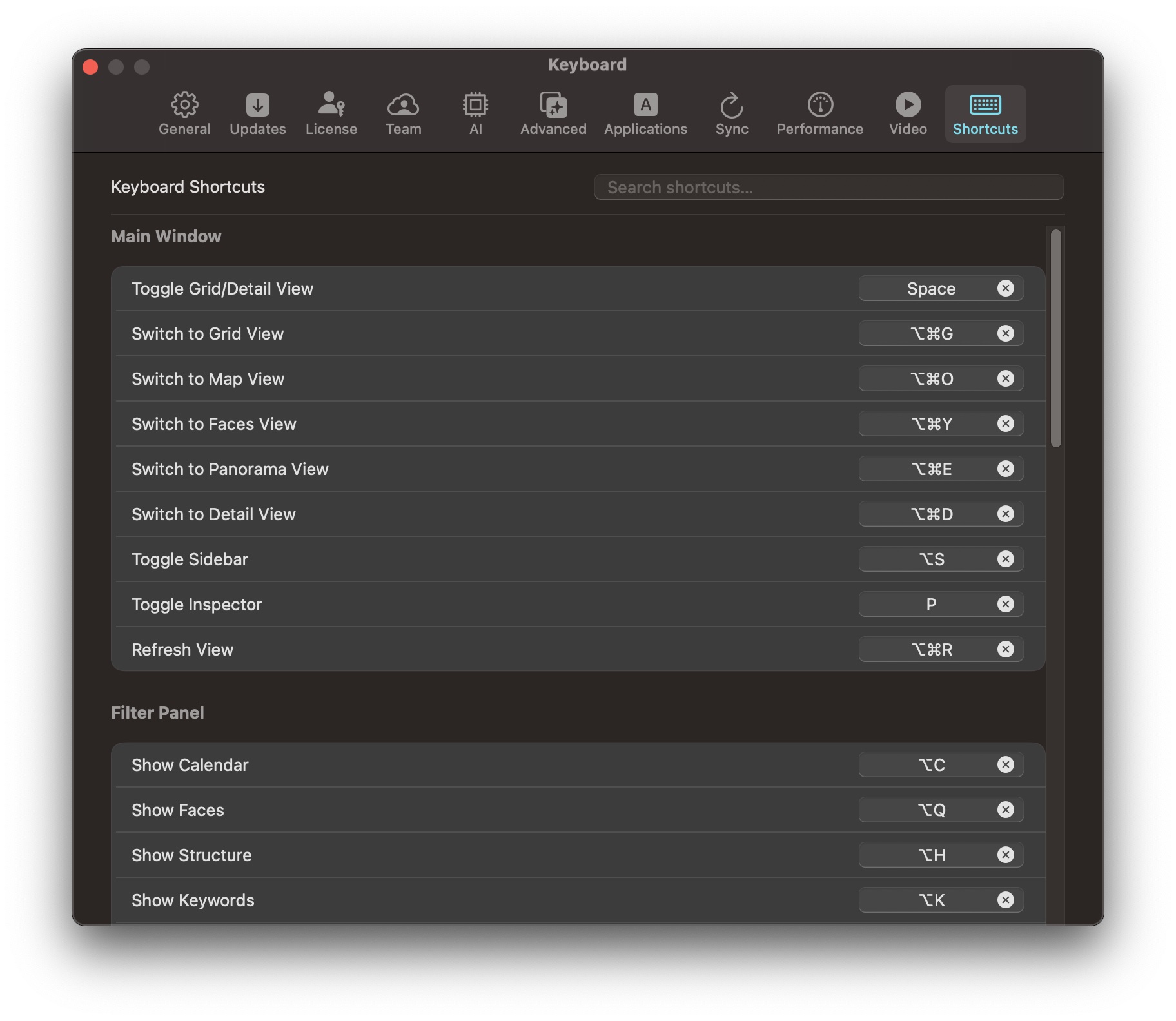The width and height of the screenshot is (1176, 1021).
Task: Edit the Toggle Inspector shortcut key
Action: pos(930,604)
